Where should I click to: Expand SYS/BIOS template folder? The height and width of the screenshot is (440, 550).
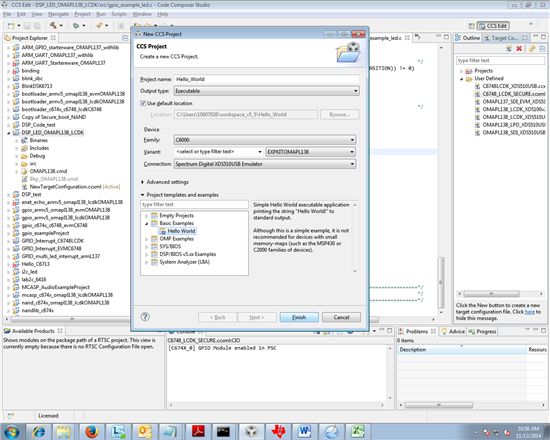point(147,247)
